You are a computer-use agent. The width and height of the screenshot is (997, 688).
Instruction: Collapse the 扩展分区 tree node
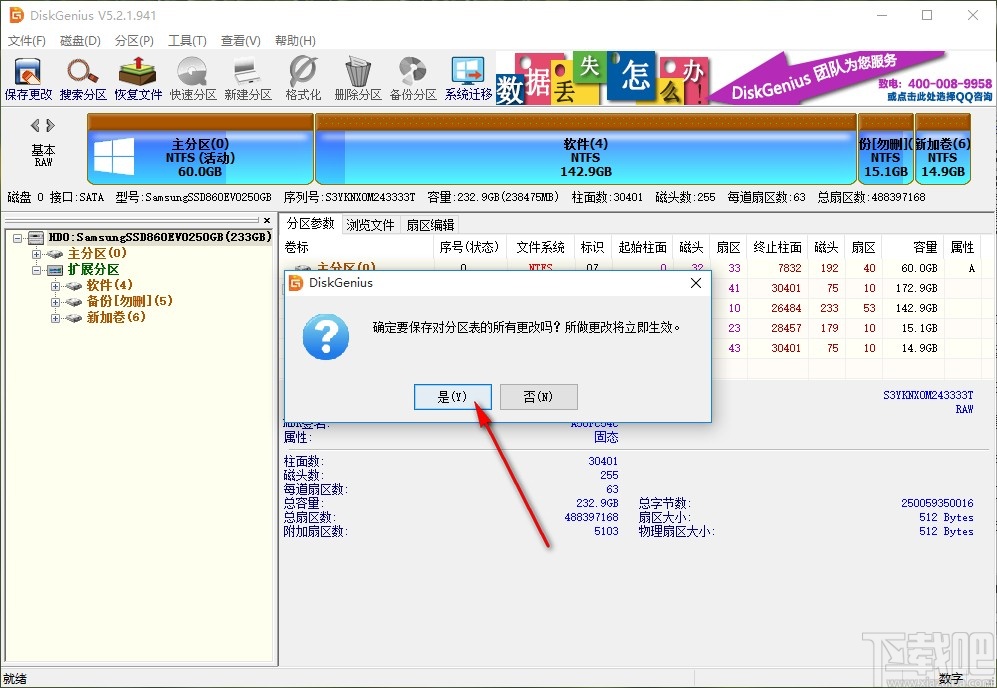[x=36, y=270]
